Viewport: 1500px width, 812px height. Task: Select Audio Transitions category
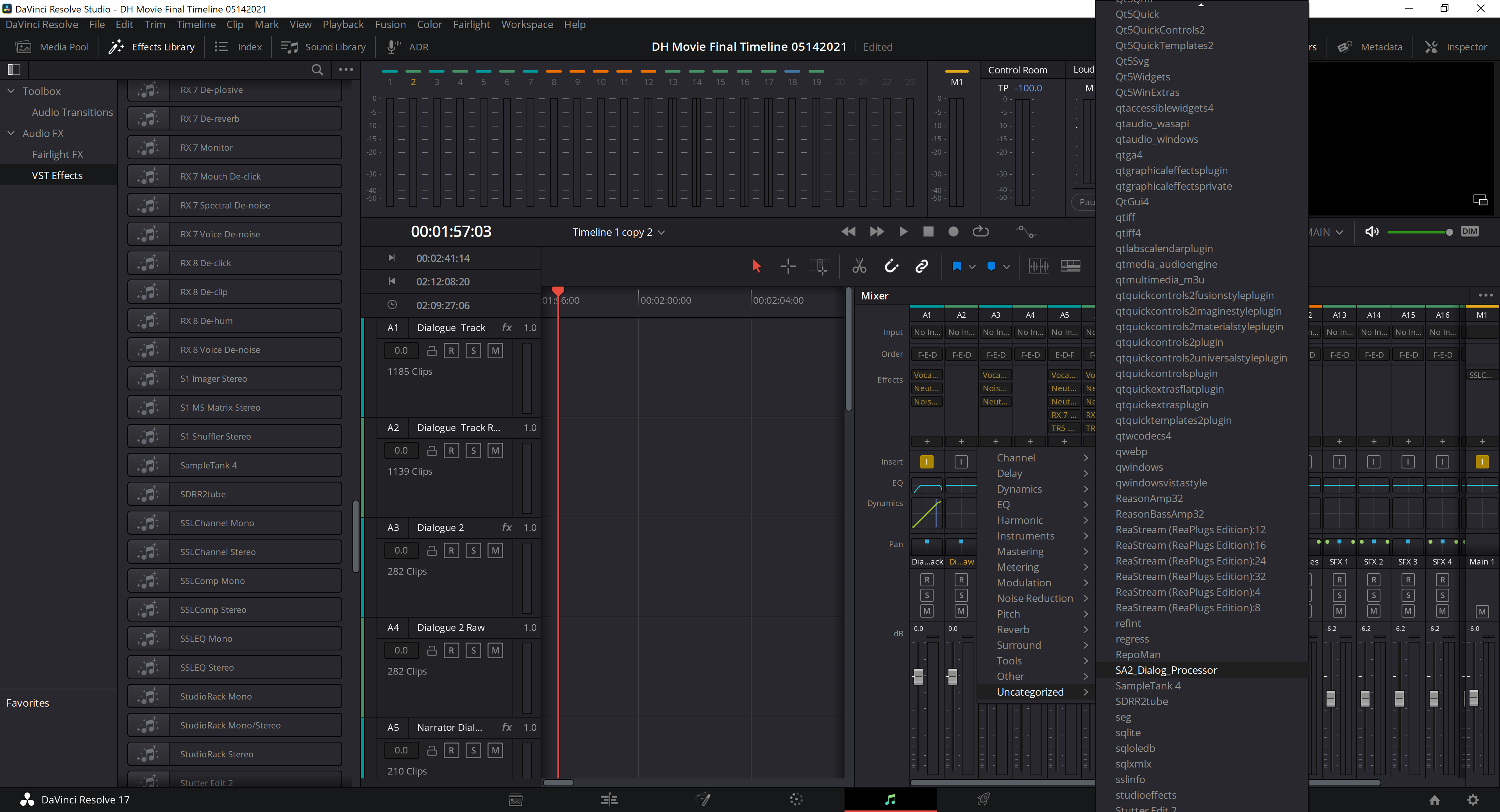tap(72, 112)
